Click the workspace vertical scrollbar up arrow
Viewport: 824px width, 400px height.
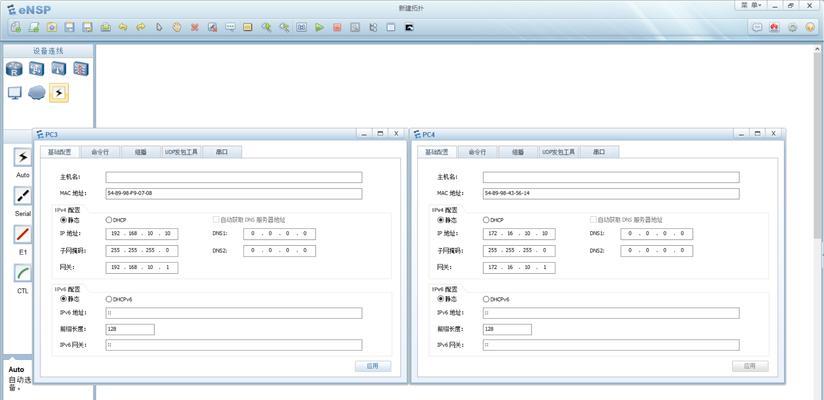(818, 49)
